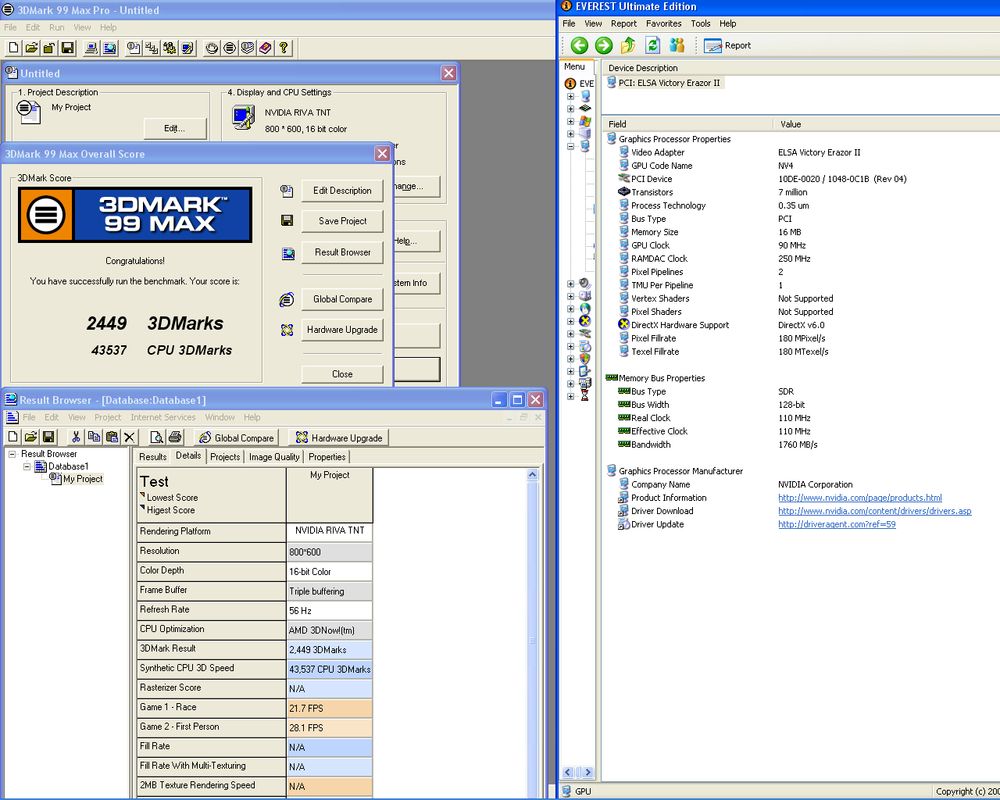This screenshot has width=1000, height=800.
Task: Click the Copy icon in Result Browser toolbar
Action: click(94, 437)
